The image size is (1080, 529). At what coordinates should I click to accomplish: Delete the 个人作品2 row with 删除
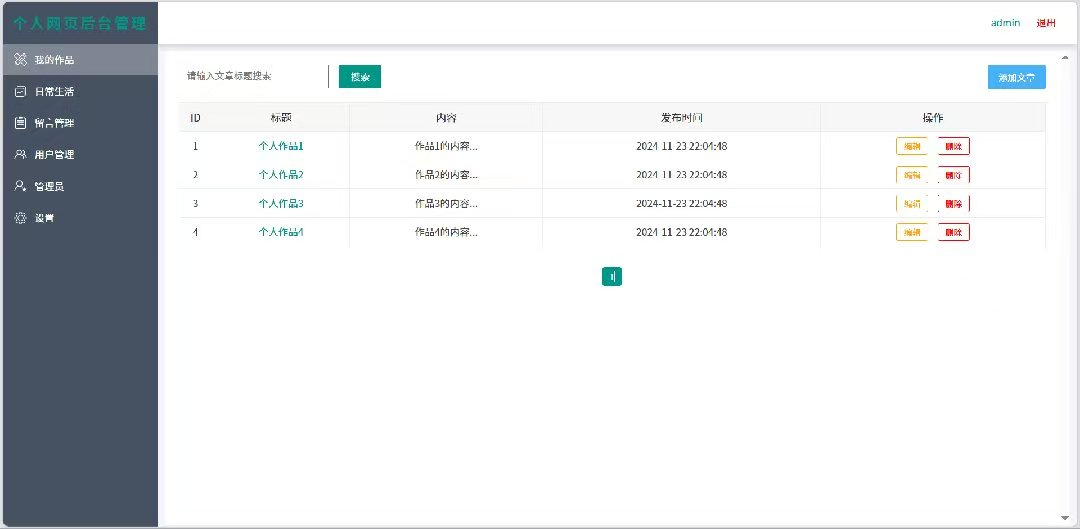click(953, 175)
